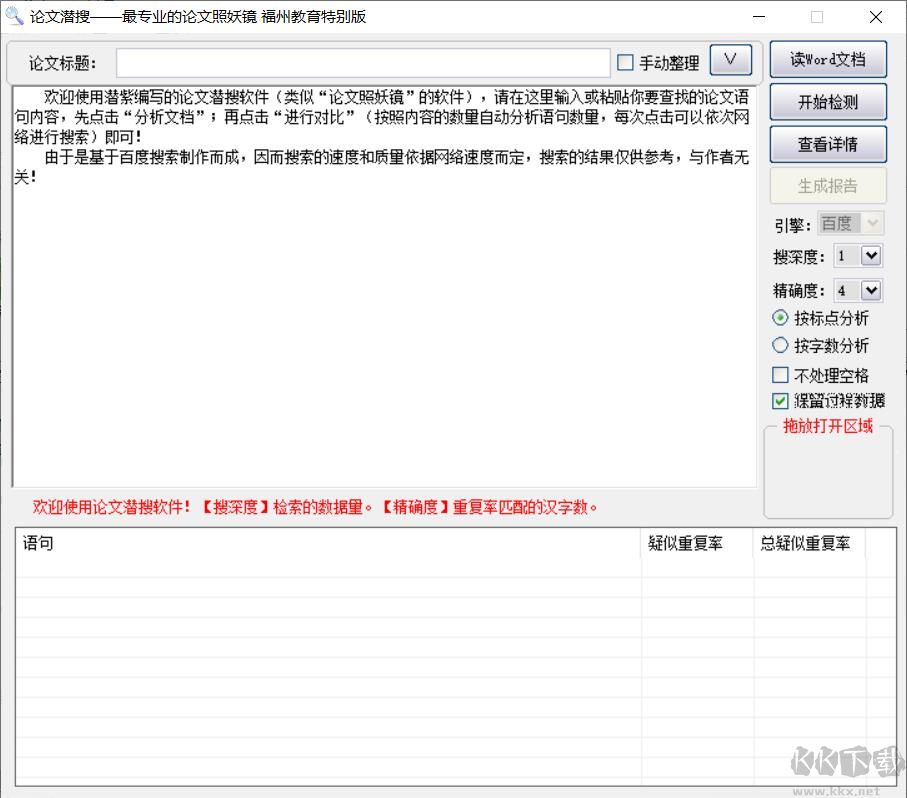The image size is (907, 798).
Task: Enable the 手动整理 checkbox
Action: [625, 61]
